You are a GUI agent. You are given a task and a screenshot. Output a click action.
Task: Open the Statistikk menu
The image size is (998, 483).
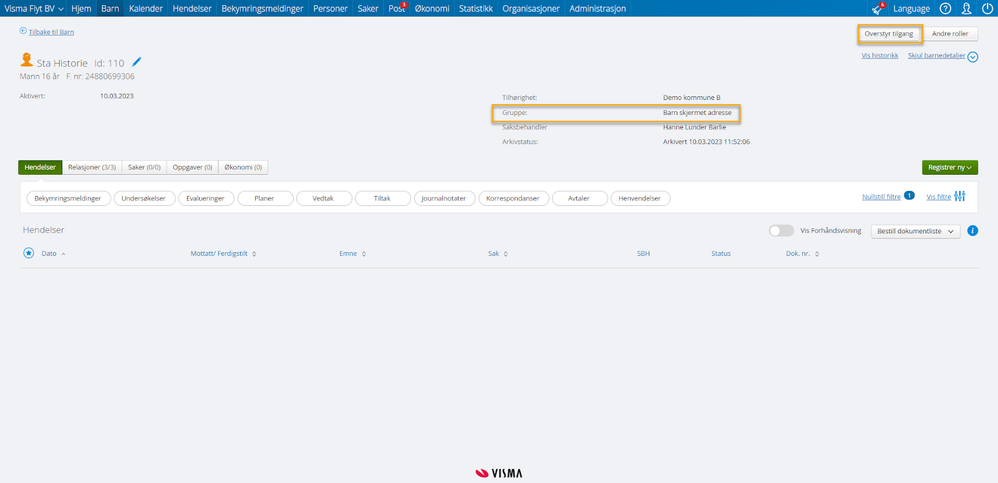coord(476,9)
